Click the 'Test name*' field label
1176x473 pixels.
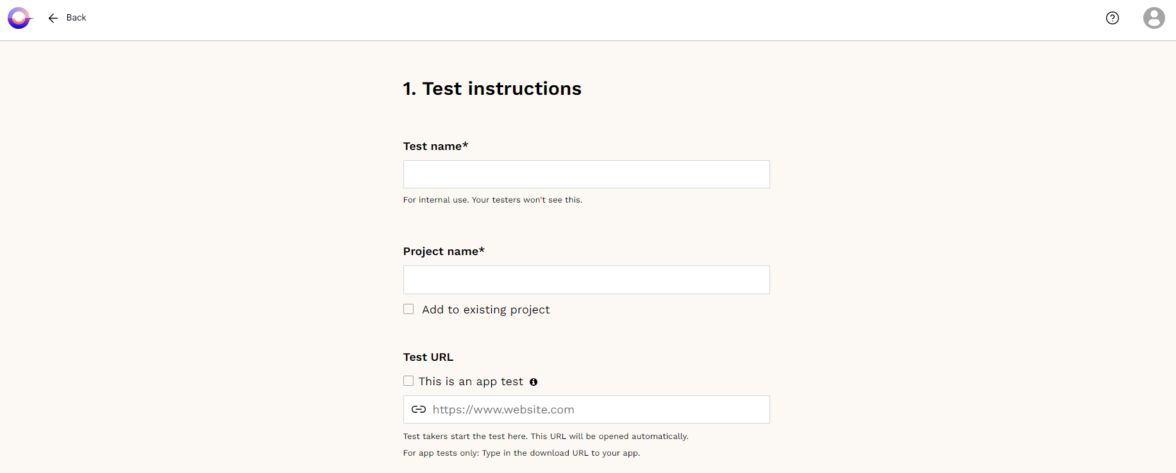point(436,146)
